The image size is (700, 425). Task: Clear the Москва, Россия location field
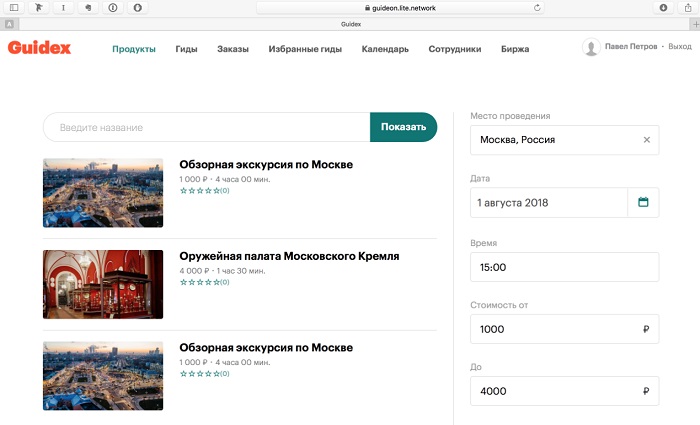pos(646,140)
